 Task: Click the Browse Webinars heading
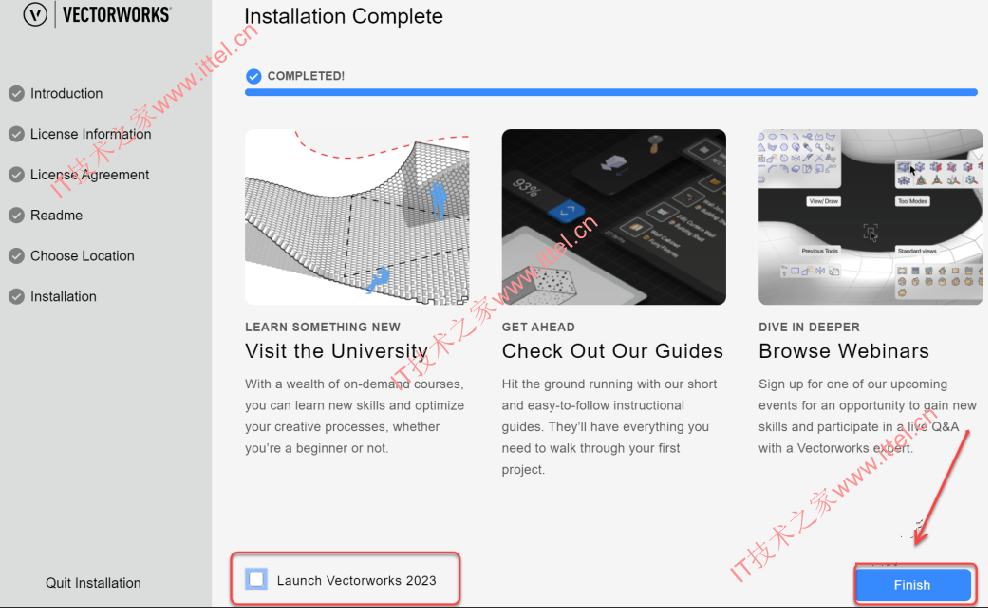[844, 351]
